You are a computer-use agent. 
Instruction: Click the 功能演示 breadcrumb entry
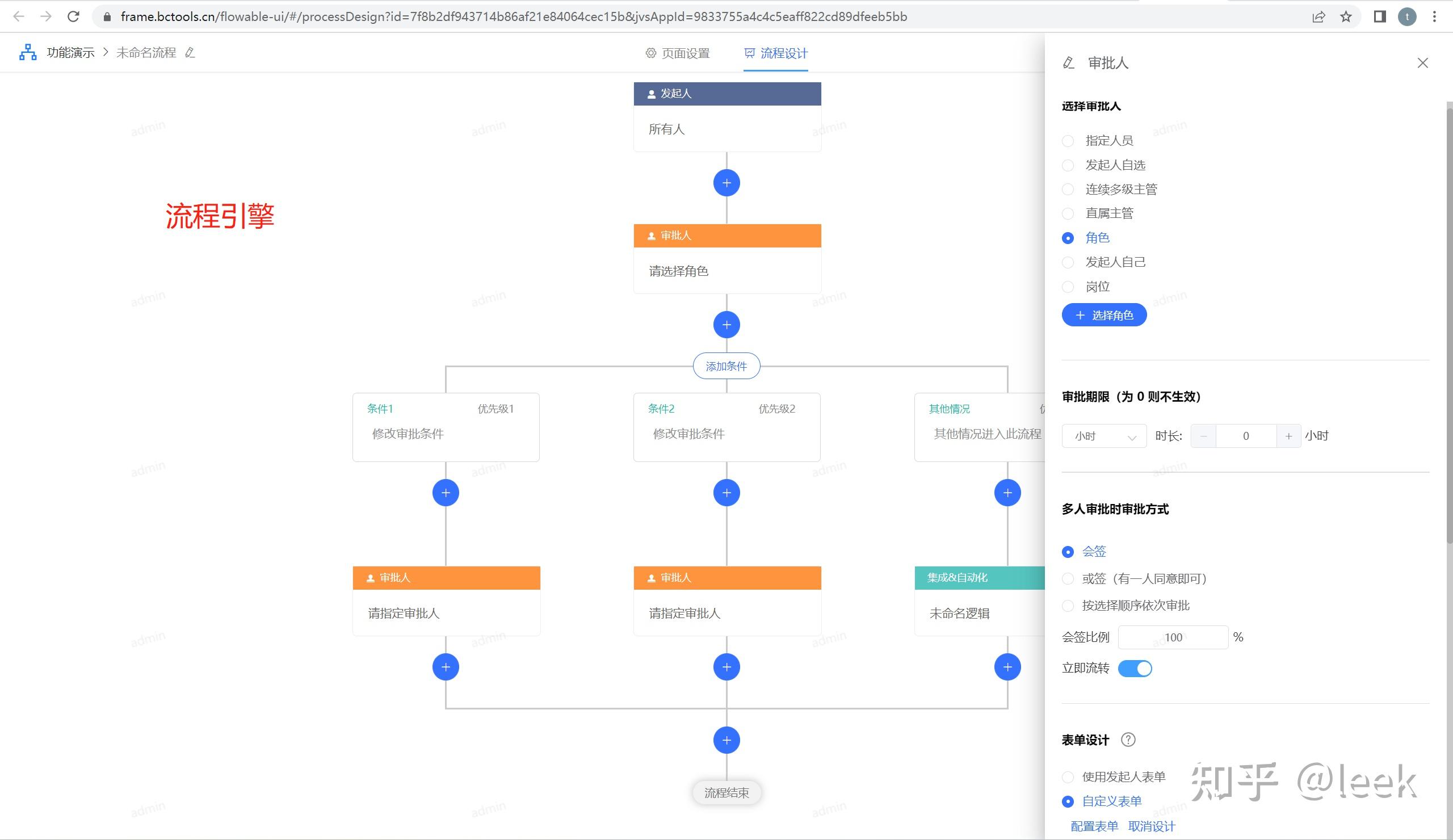70,51
